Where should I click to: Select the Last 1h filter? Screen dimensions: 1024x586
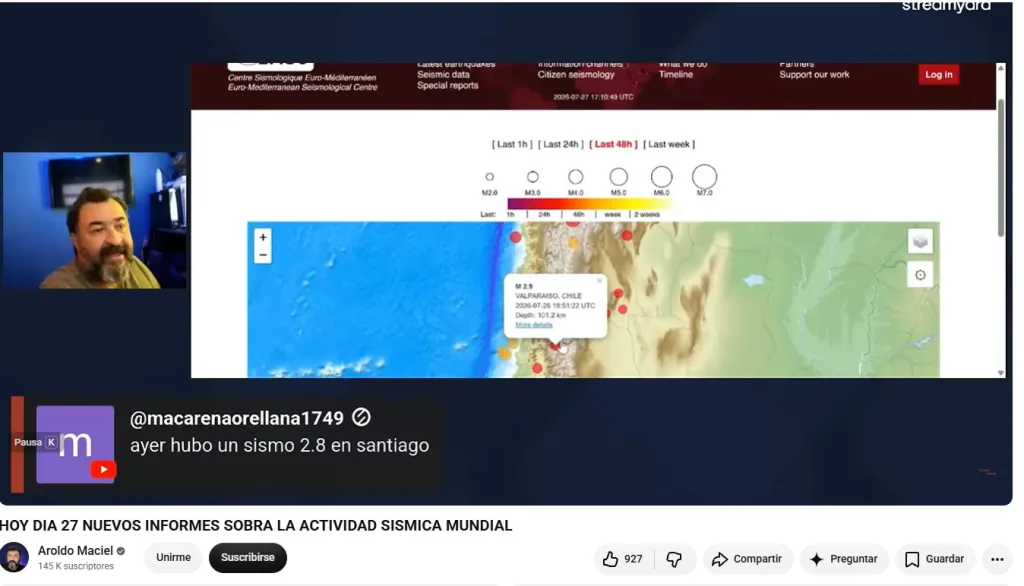pos(512,144)
